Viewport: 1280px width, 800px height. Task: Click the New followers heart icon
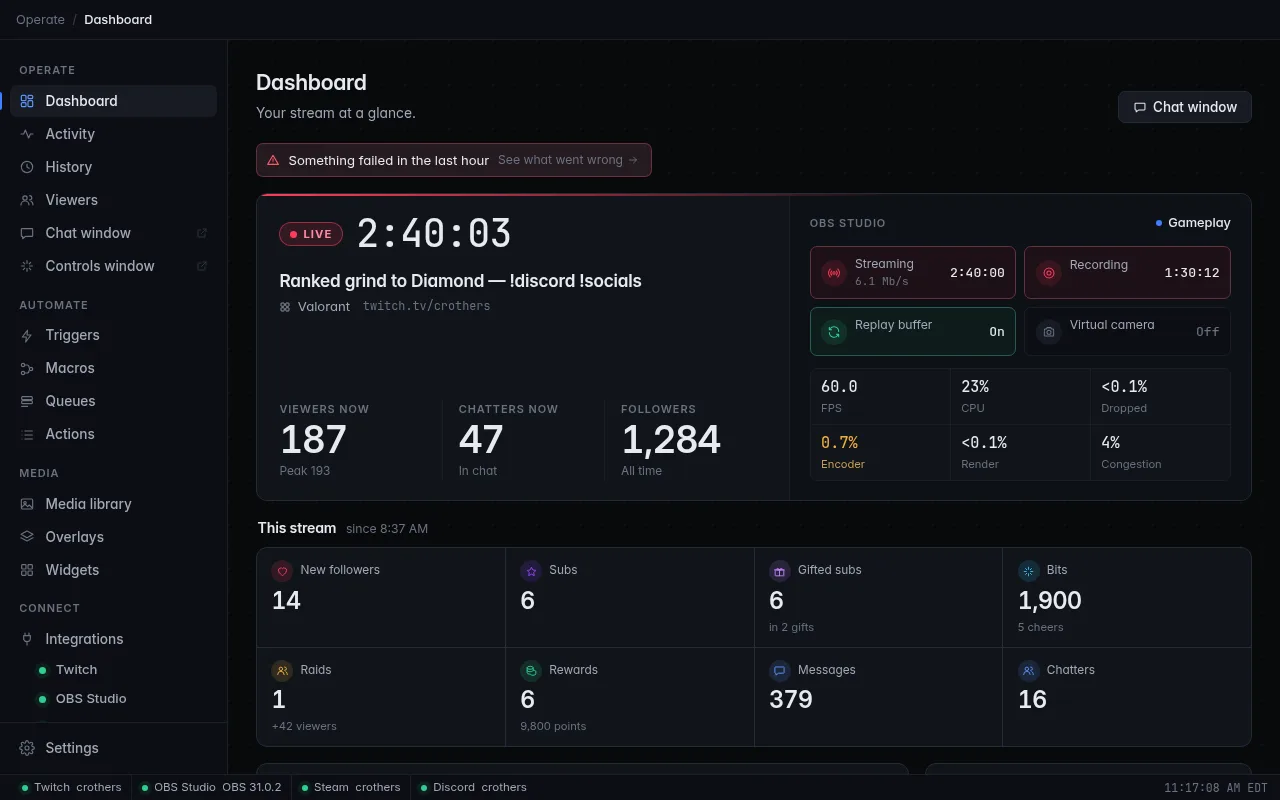click(x=282, y=571)
